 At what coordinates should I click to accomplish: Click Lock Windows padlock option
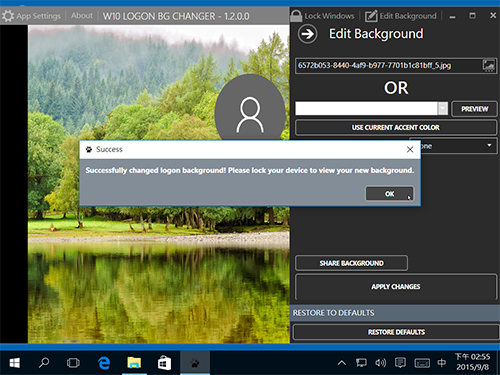pyautogui.click(x=322, y=16)
